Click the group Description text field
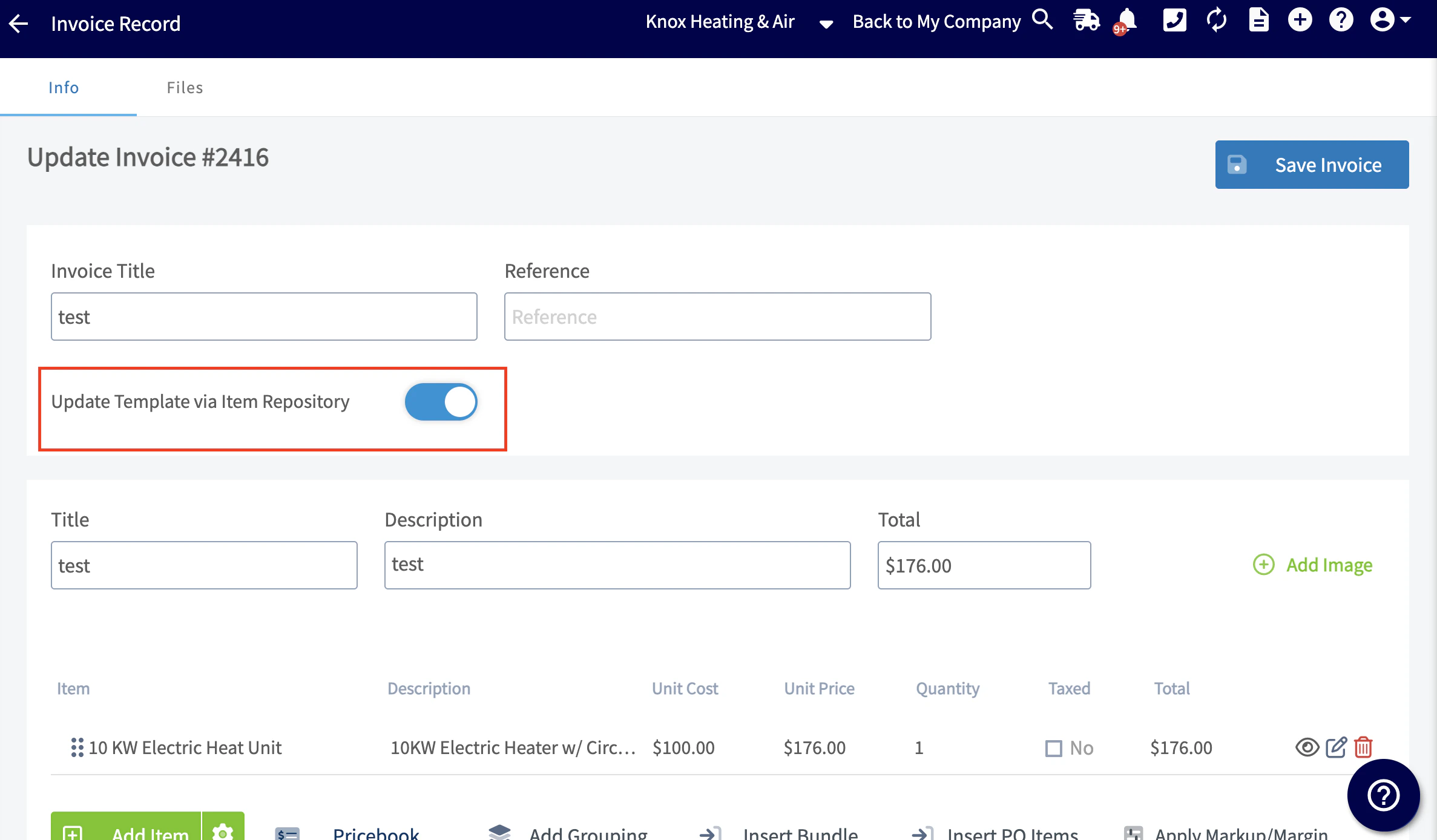The width and height of the screenshot is (1437, 840). (x=617, y=565)
